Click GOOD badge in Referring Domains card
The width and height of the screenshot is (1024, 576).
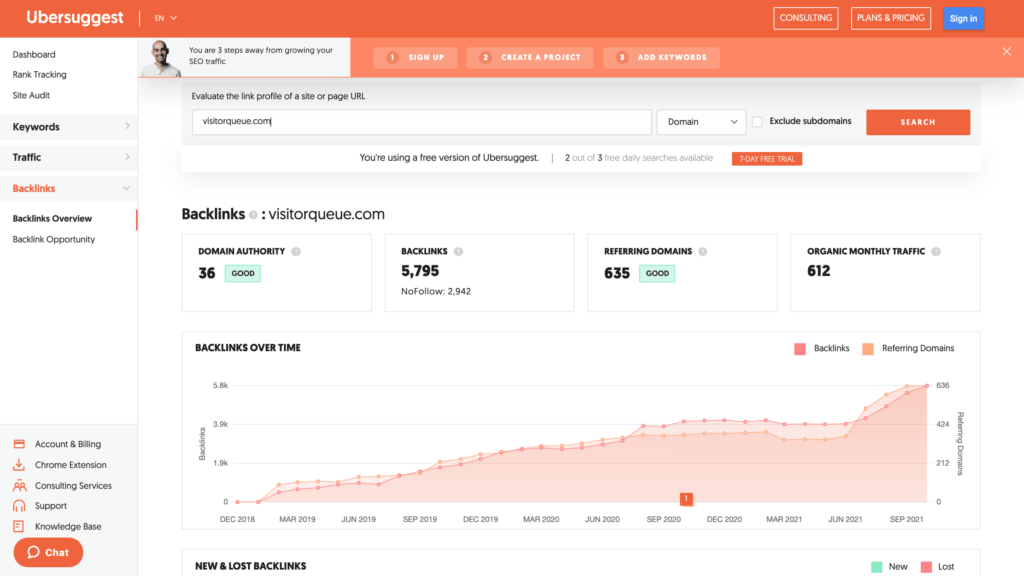pos(657,274)
